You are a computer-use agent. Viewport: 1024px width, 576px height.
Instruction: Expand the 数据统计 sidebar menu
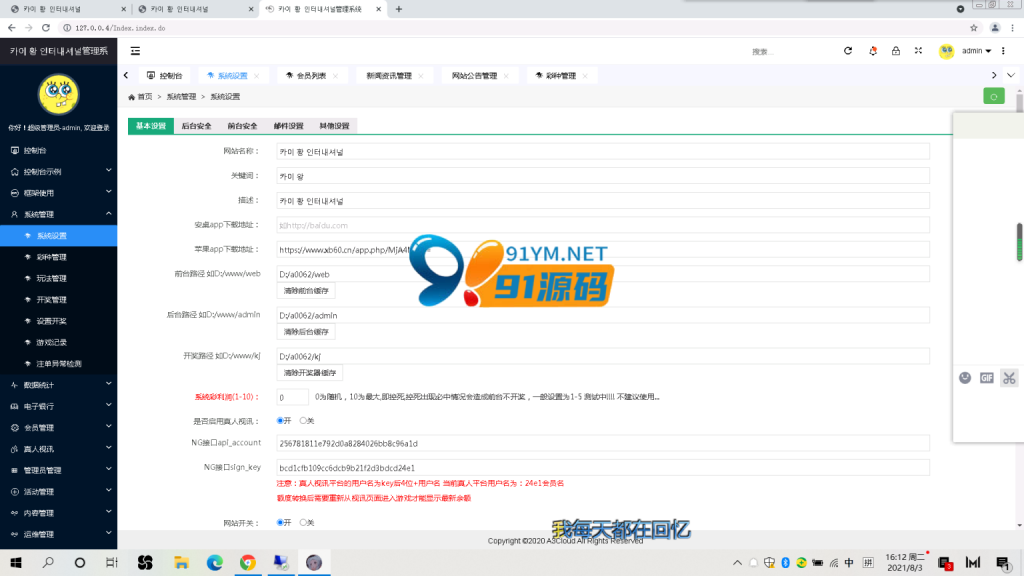coord(59,385)
